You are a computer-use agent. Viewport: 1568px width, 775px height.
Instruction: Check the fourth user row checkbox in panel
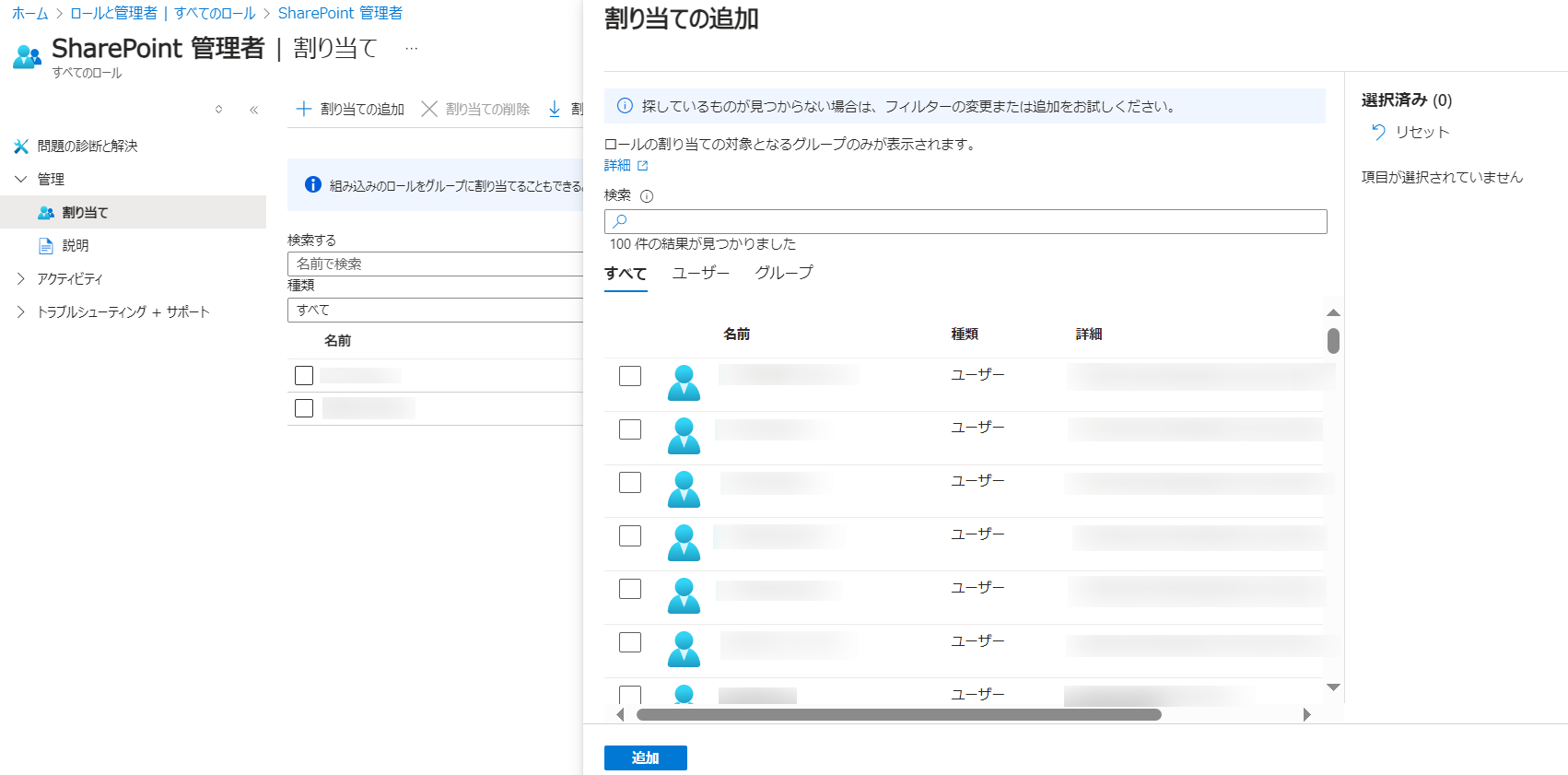tap(630, 536)
